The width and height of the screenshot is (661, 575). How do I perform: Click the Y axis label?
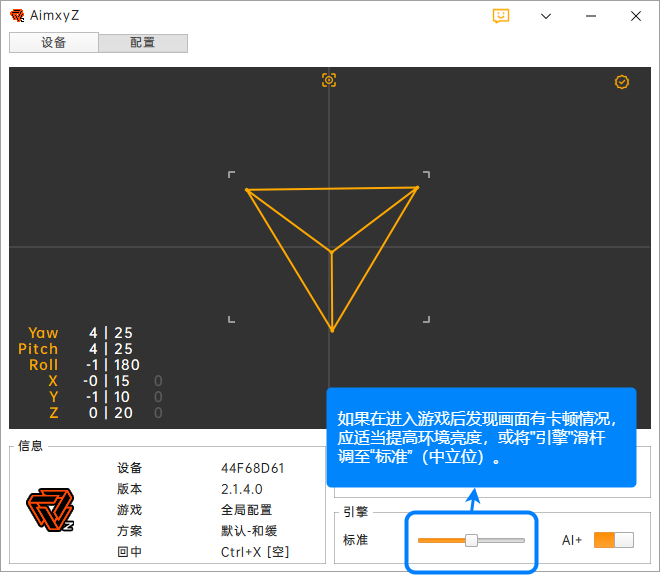pos(53,397)
